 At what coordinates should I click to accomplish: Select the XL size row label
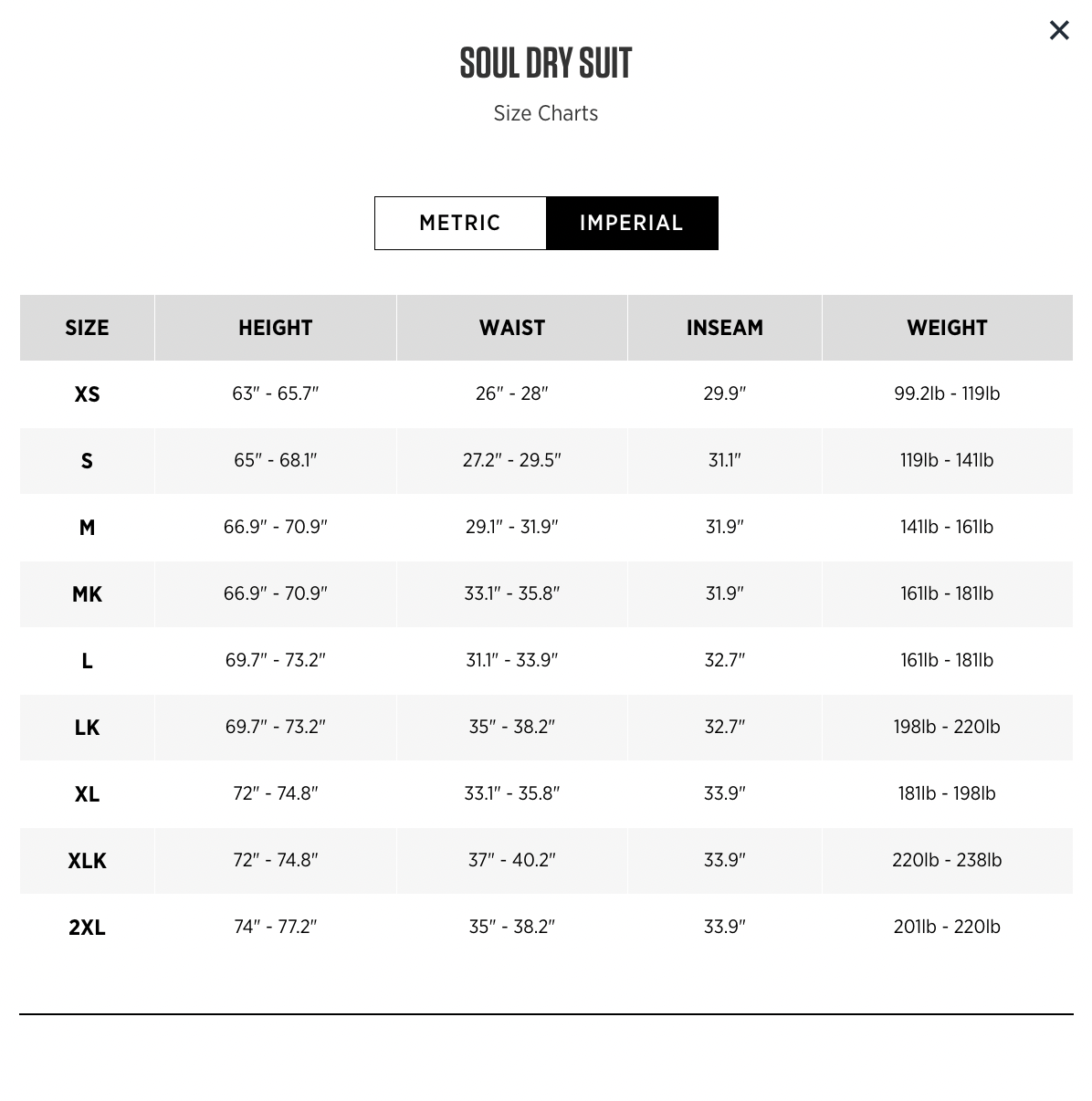pyautogui.click(x=87, y=794)
